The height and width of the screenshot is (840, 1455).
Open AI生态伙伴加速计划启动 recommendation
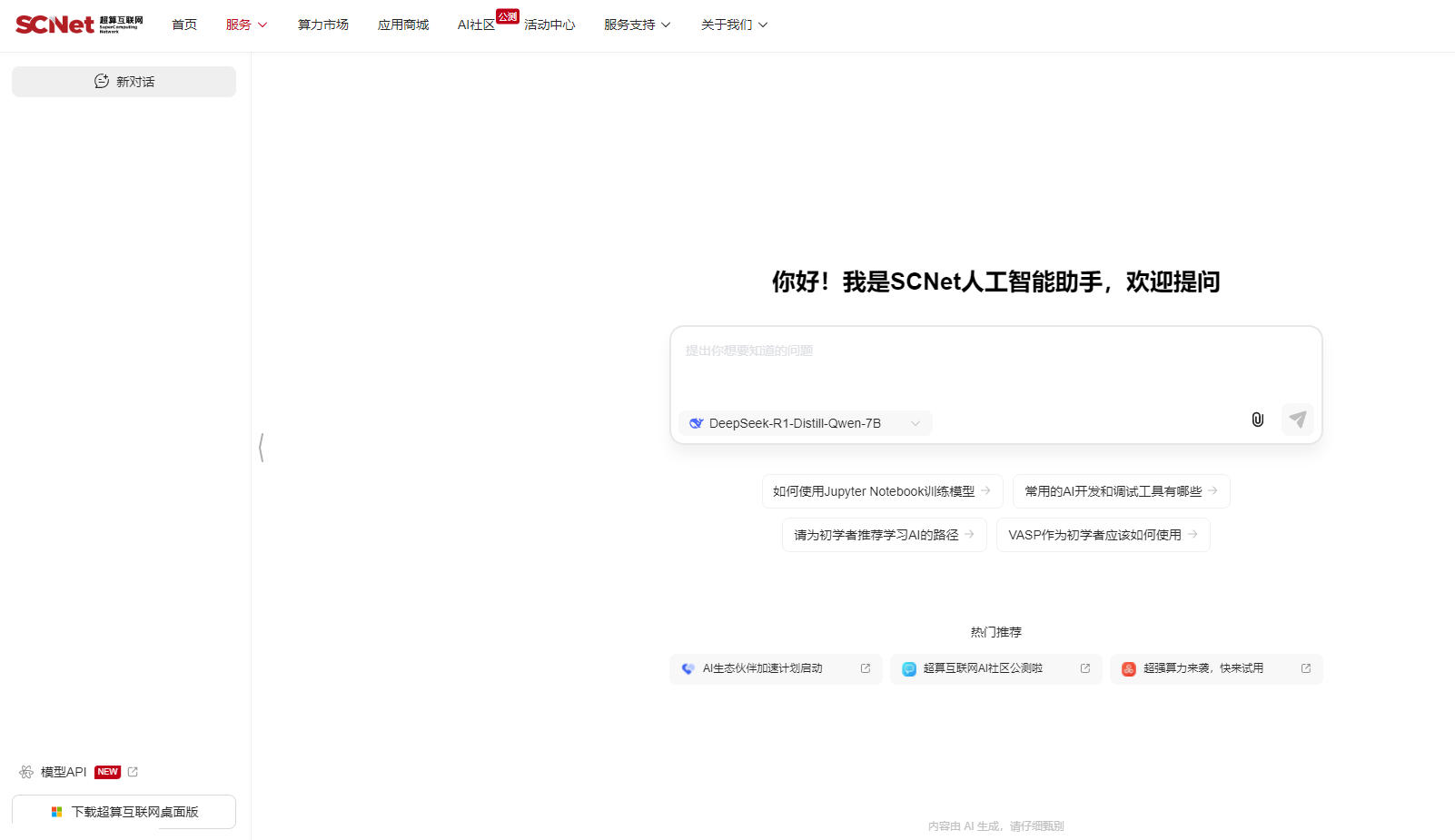tap(776, 669)
